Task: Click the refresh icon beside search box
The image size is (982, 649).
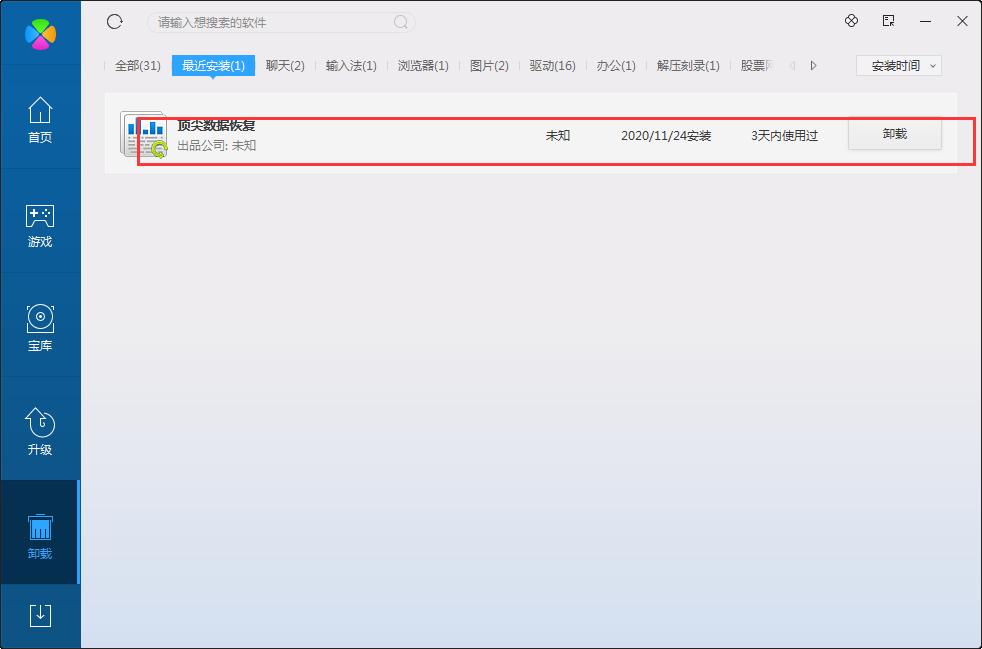Action: point(114,22)
